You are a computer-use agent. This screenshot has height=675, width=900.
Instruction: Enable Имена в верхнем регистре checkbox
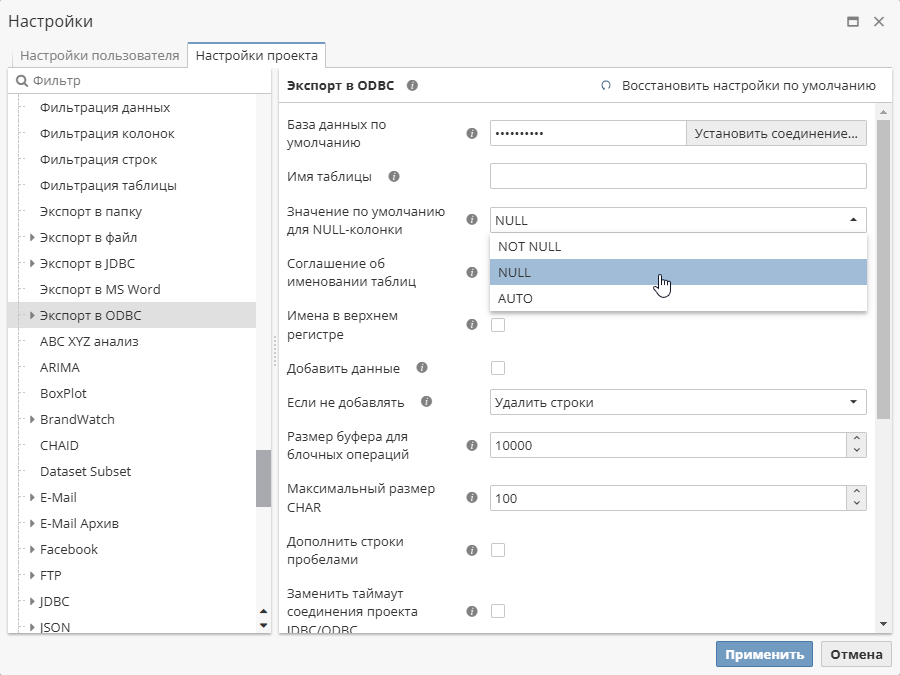pyautogui.click(x=498, y=325)
